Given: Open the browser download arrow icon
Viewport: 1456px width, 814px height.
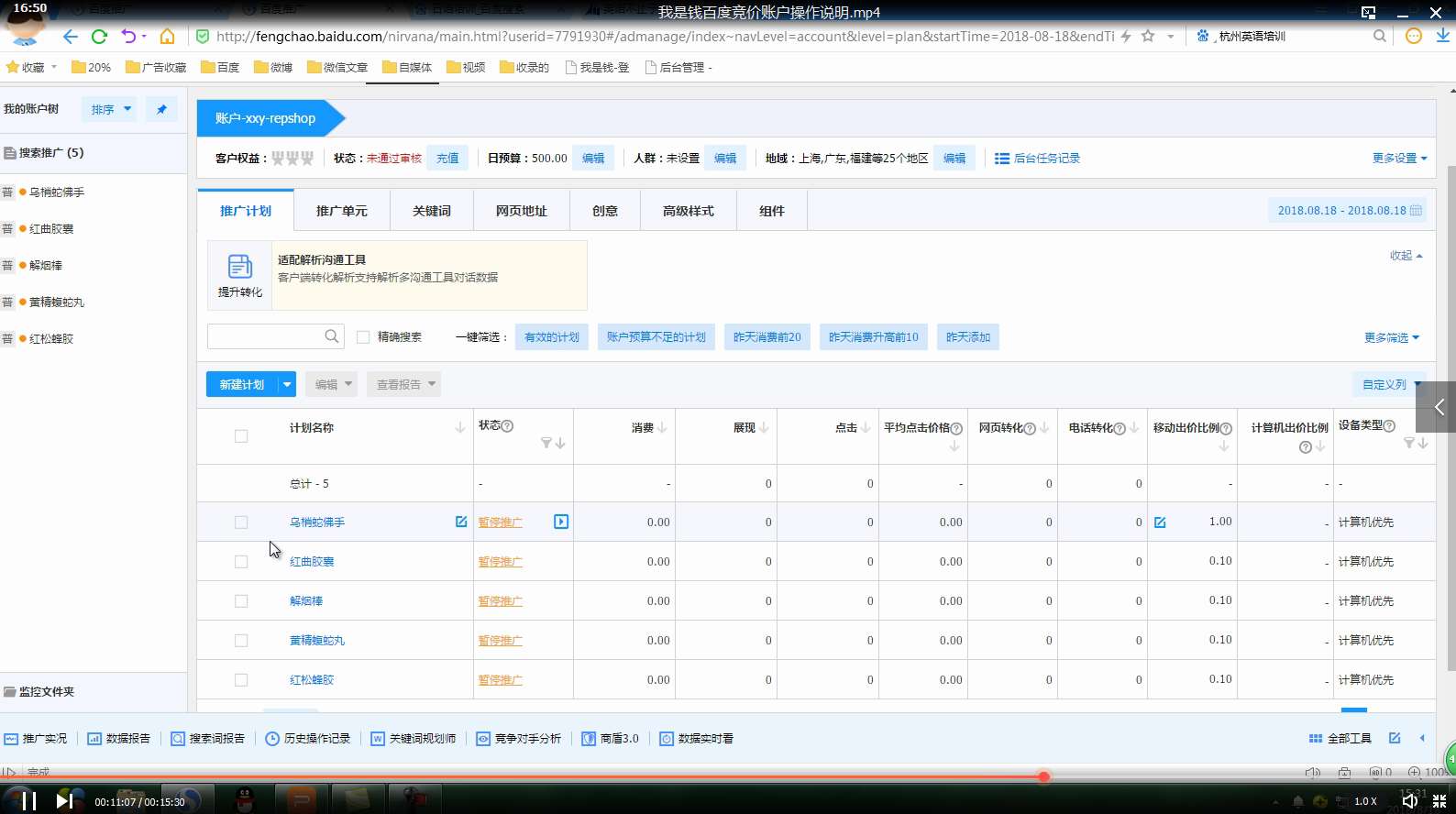Looking at the screenshot, I should click(1442, 37).
